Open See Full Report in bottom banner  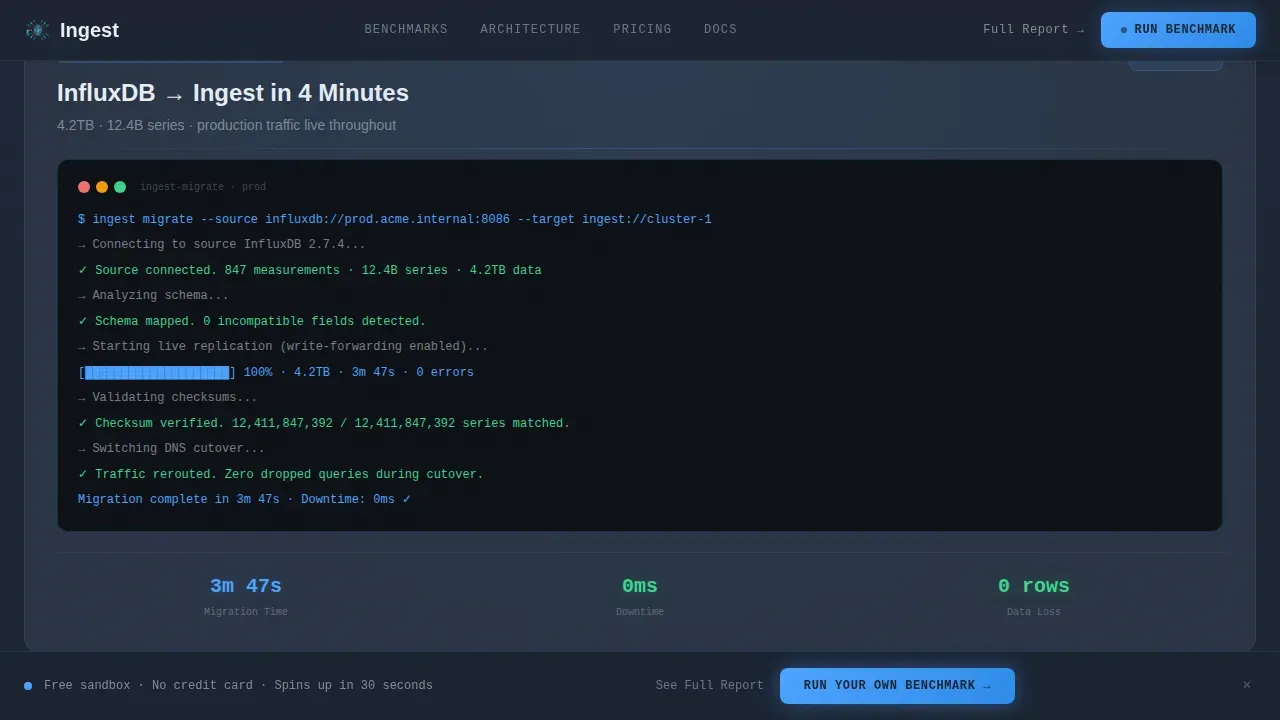coord(709,686)
